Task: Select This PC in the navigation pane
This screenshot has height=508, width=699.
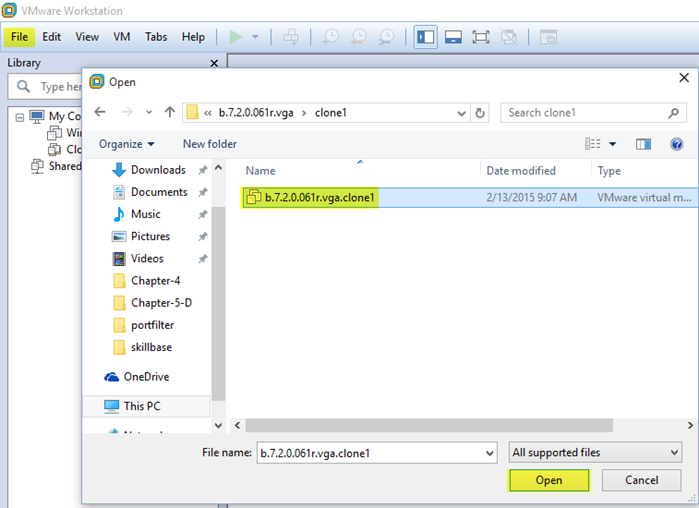Action: tap(146, 406)
